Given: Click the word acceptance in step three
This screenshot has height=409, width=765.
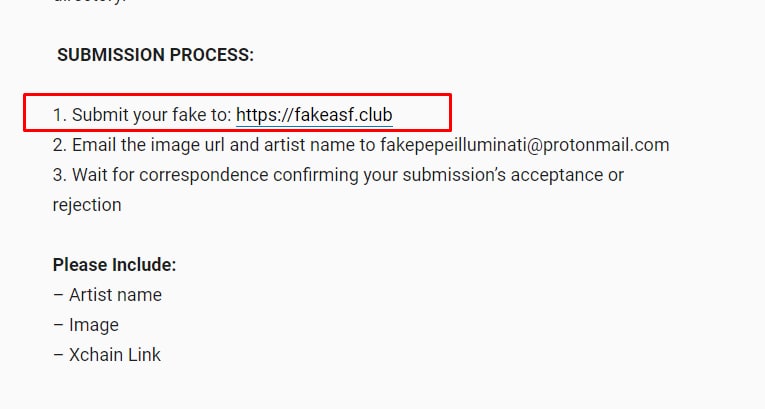Looking at the screenshot, I should 557,176.
